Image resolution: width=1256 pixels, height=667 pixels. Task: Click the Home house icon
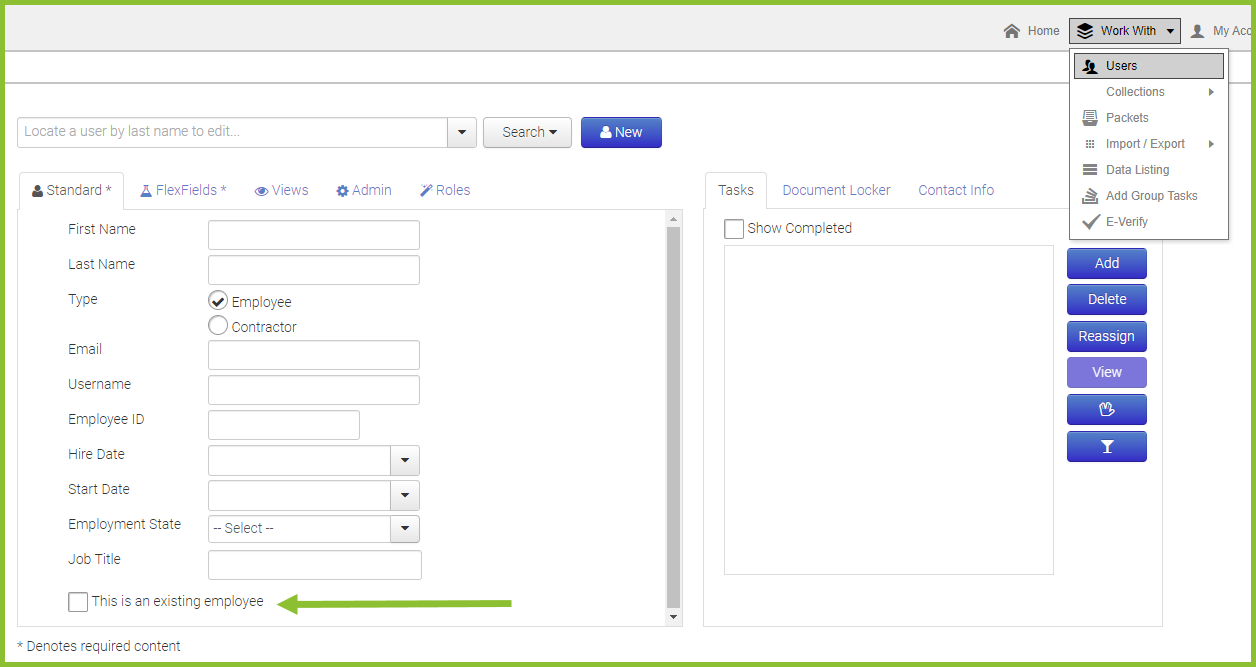pyautogui.click(x=1012, y=31)
